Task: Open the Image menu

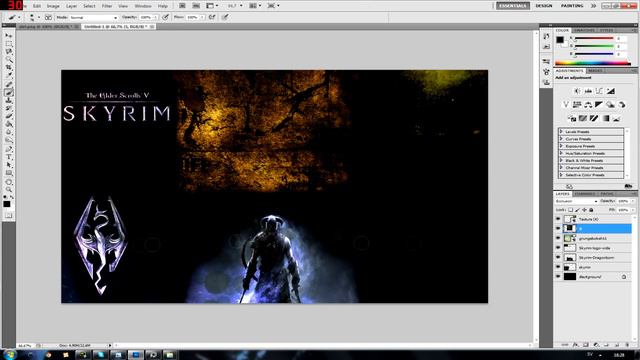Action: [53, 6]
